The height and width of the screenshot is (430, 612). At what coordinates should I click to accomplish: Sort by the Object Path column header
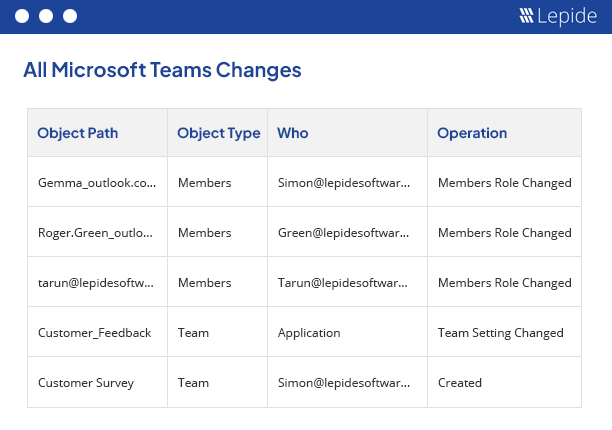[x=78, y=133]
